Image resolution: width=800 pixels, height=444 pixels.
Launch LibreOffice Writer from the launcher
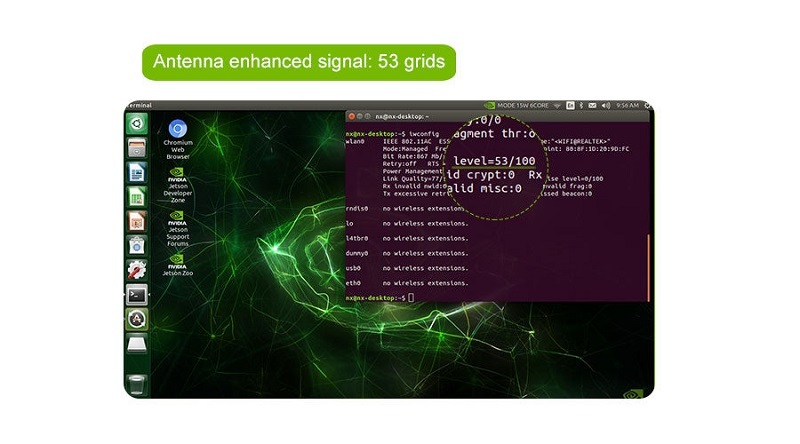(137, 172)
